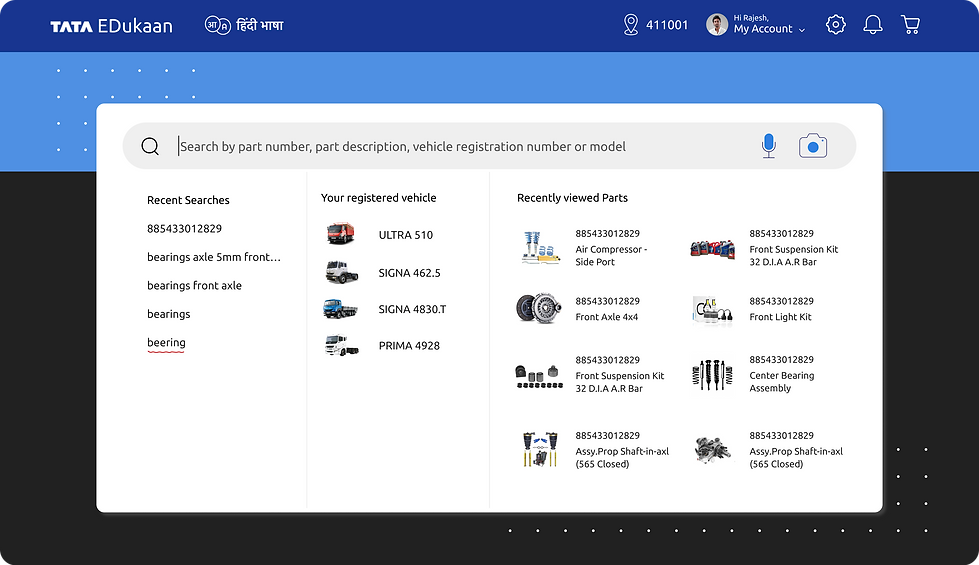This screenshot has width=979, height=565.
Task: Select recent search 'beering'
Action: pos(166,343)
